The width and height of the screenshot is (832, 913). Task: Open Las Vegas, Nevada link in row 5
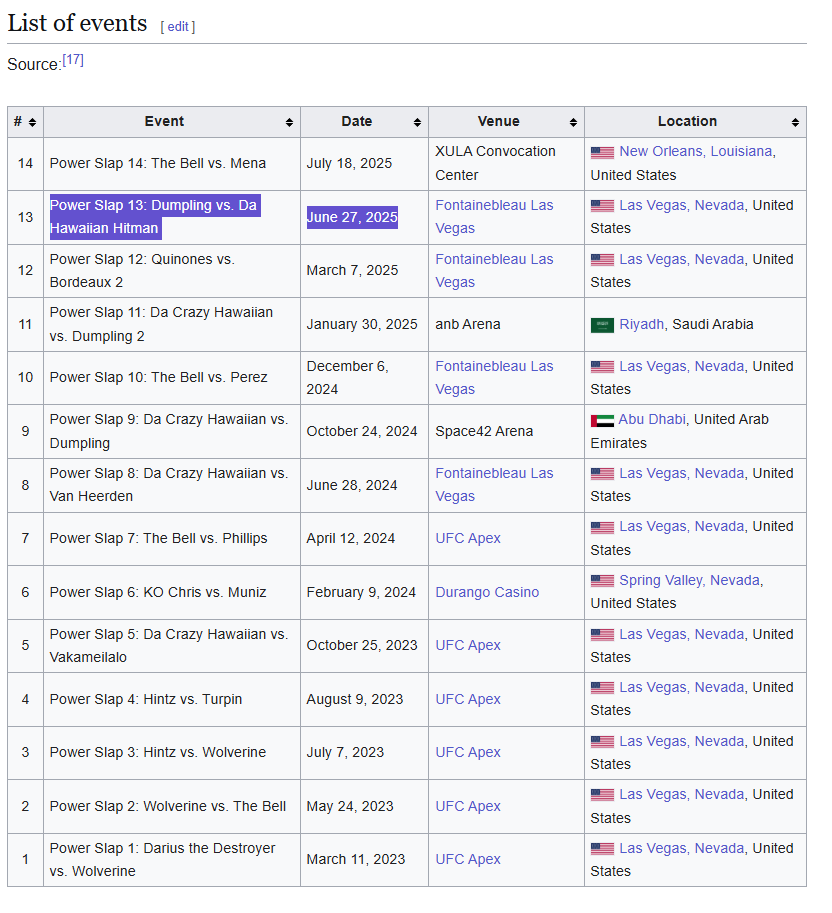click(x=682, y=634)
